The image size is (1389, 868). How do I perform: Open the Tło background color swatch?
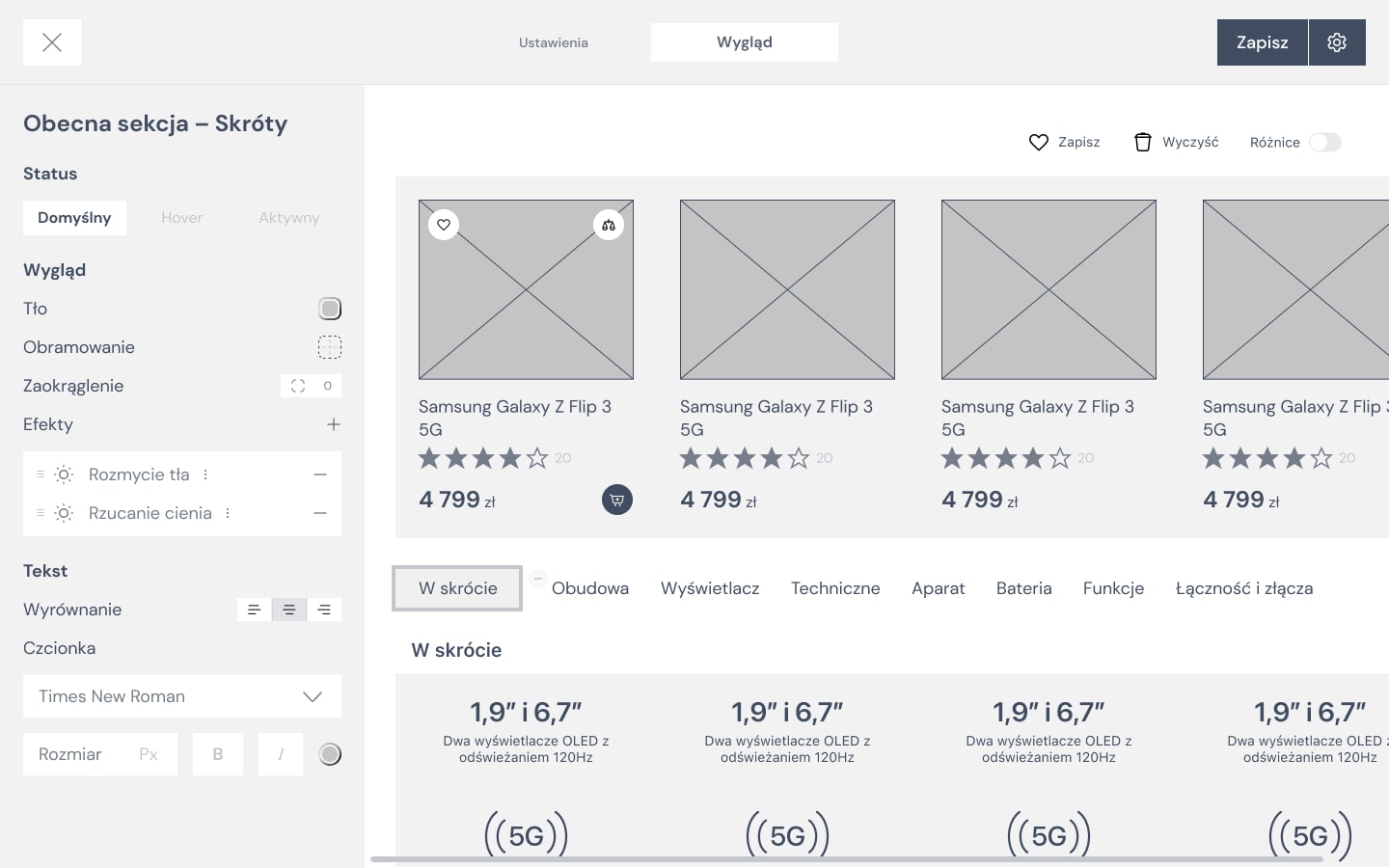[330, 309]
